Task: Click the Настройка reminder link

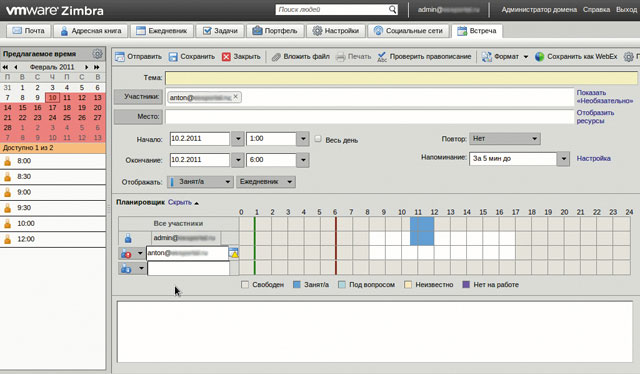Action: [x=593, y=158]
